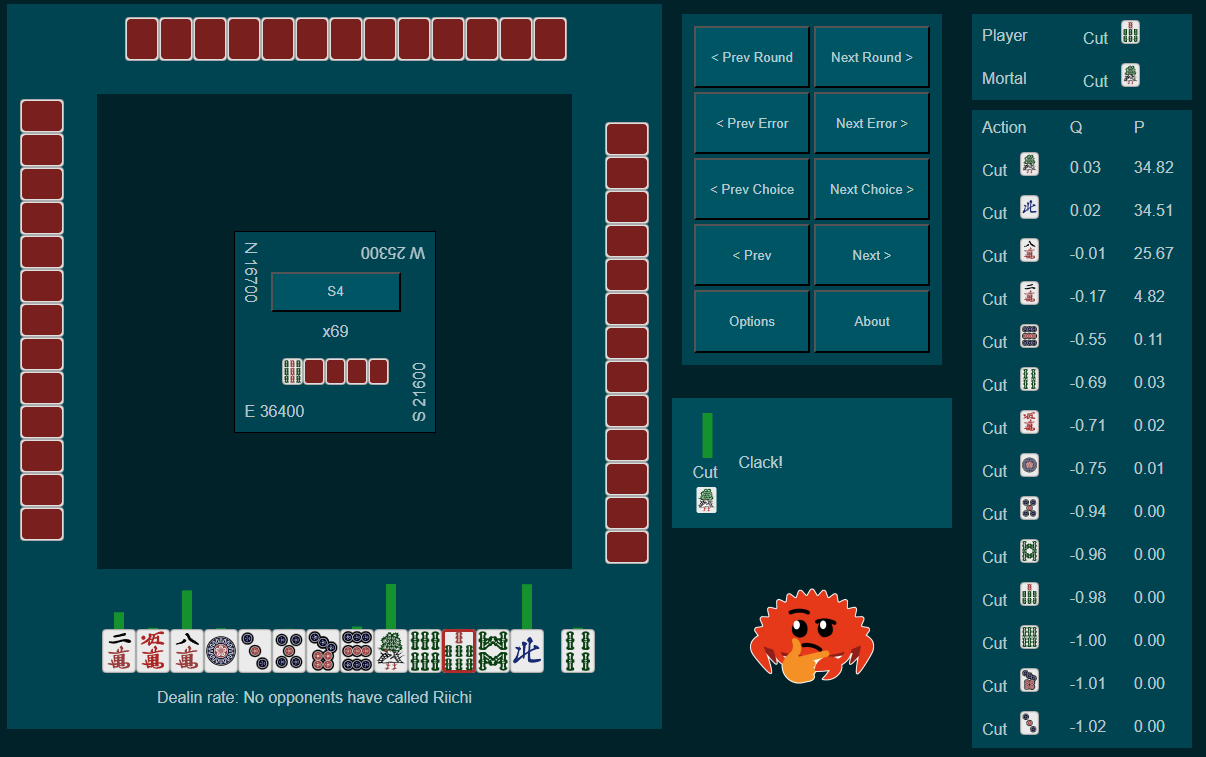1206x757 pixels.
Task: Click the Clack! message text
Action: click(761, 462)
